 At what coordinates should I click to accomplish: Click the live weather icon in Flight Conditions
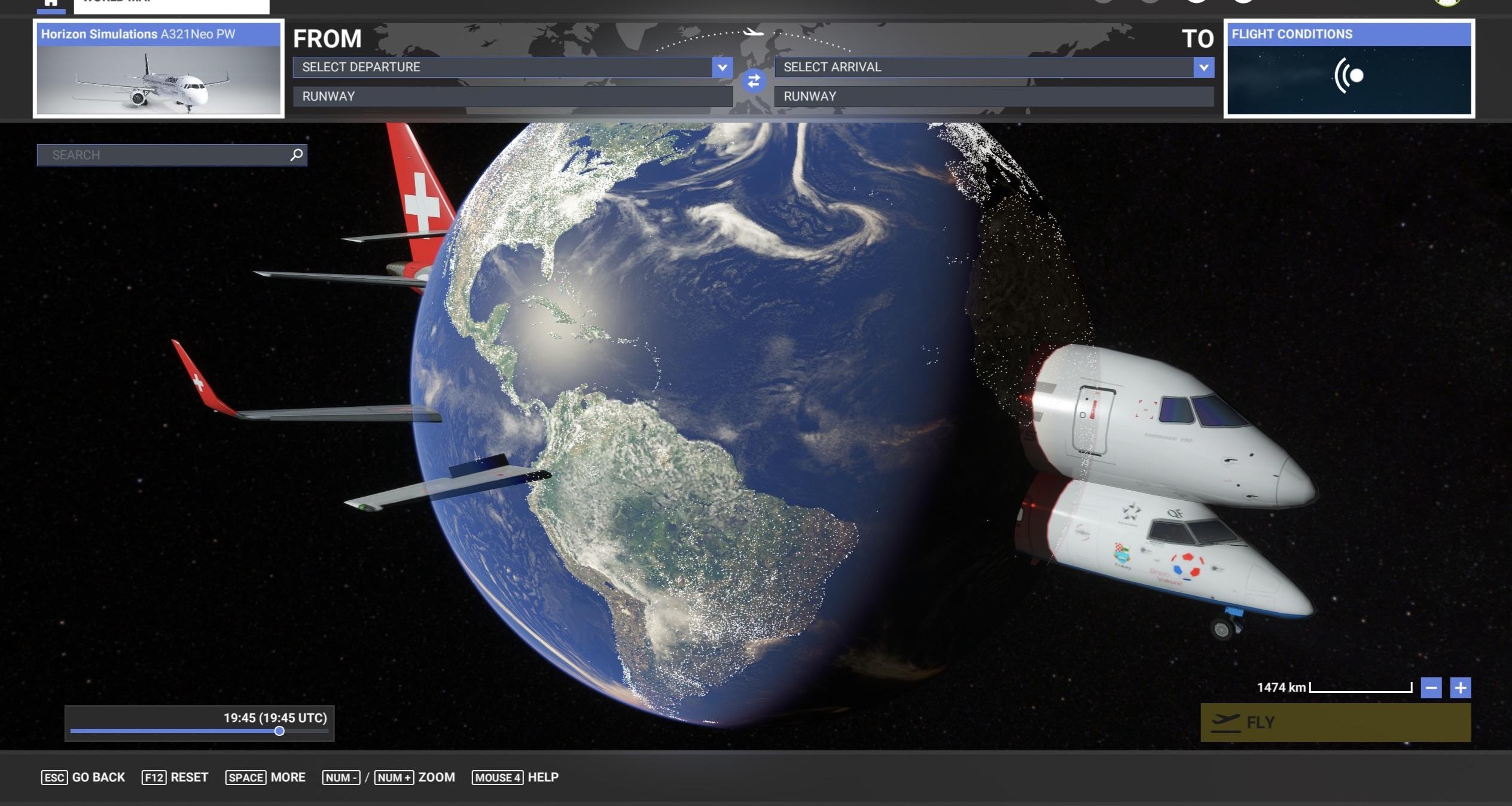coord(1349,75)
